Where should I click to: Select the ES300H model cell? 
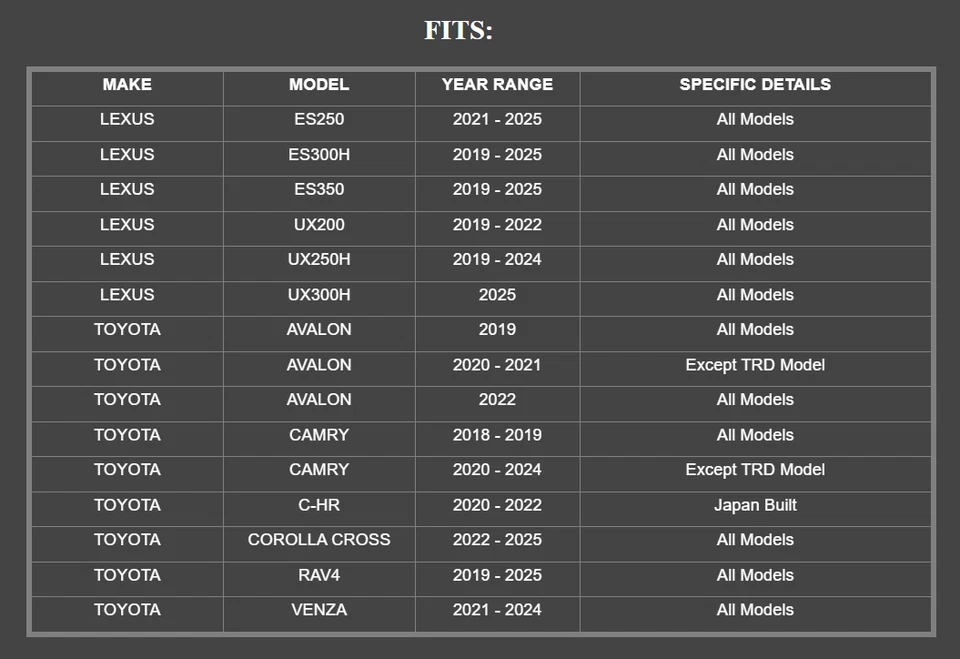tap(319, 155)
